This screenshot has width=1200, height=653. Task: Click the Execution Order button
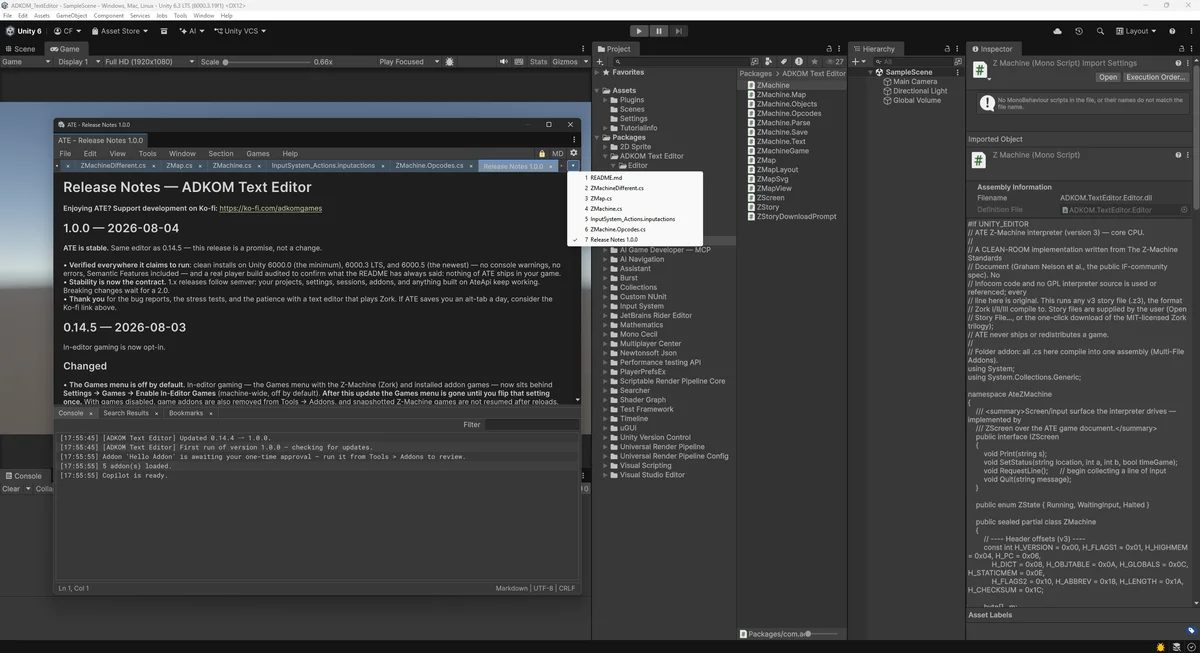pyautogui.click(x=1156, y=77)
